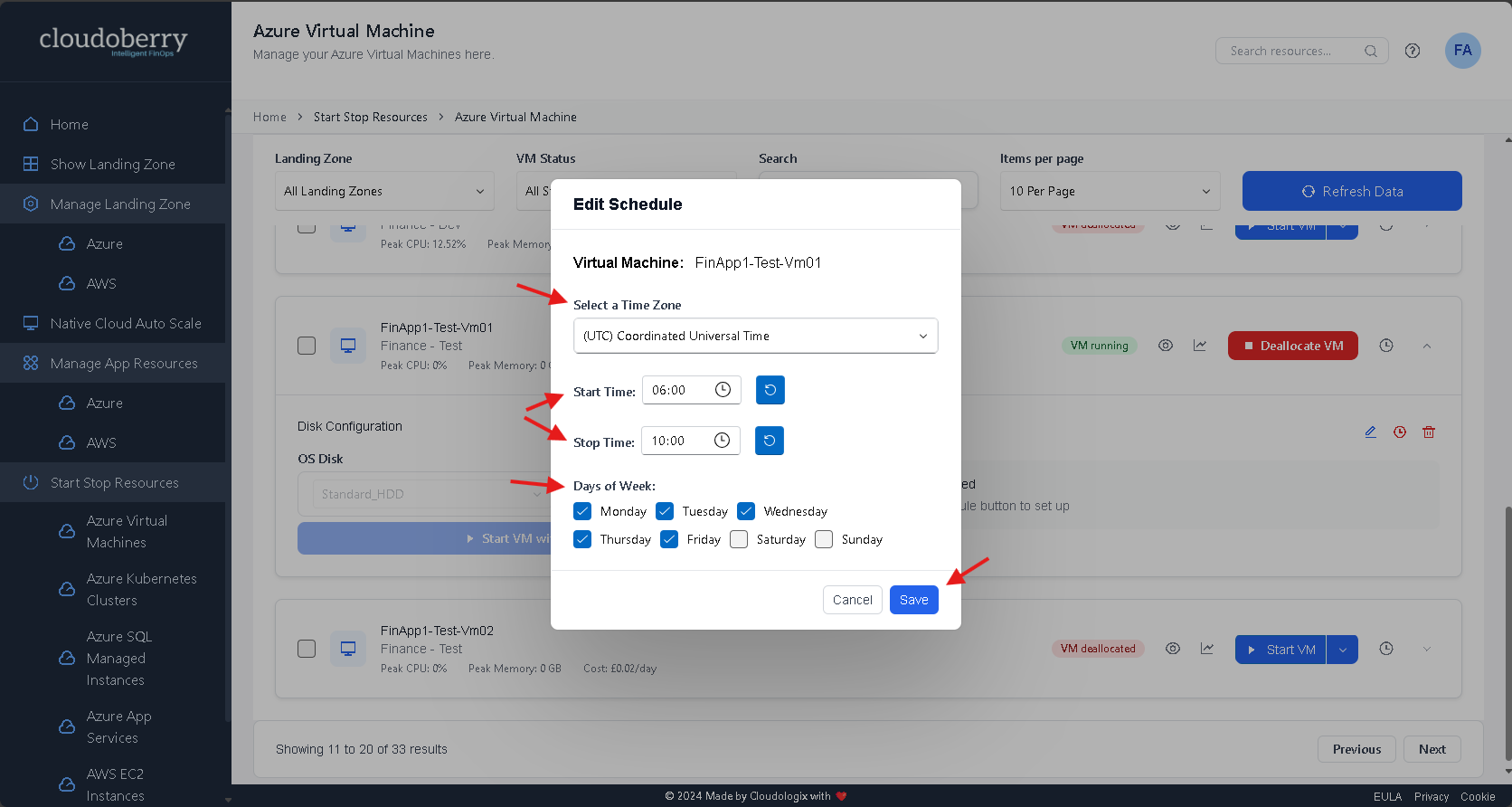
Task: Open Native Cloud Auto Scale
Action: pyautogui.click(x=112, y=323)
